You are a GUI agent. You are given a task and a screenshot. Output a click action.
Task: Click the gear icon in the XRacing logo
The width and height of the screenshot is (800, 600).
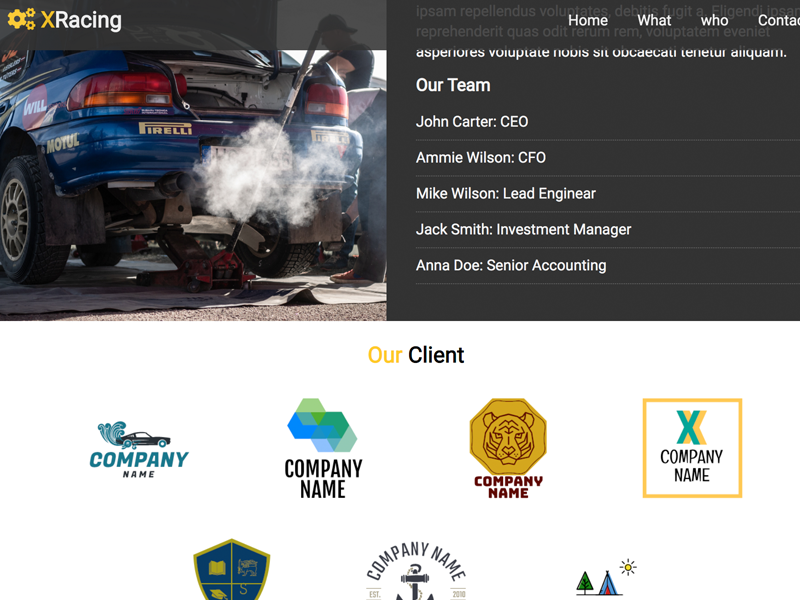pyautogui.click(x=21, y=19)
